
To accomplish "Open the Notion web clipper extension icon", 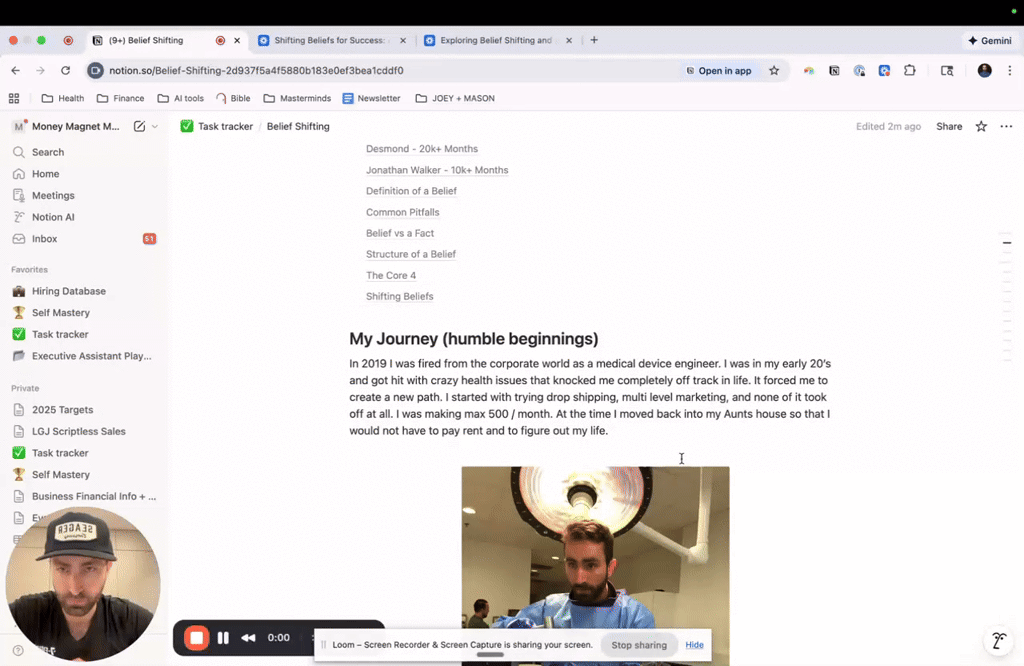I will point(834,71).
